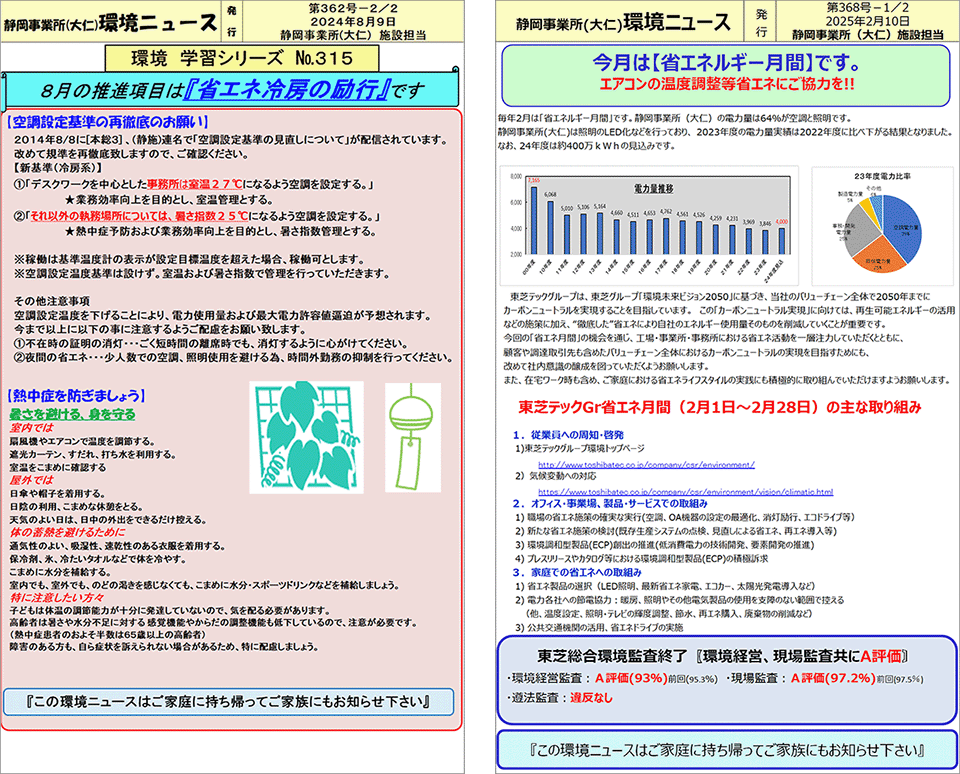Open the climatic.html 気候変動 link
The image size is (960, 774).
click(687, 492)
